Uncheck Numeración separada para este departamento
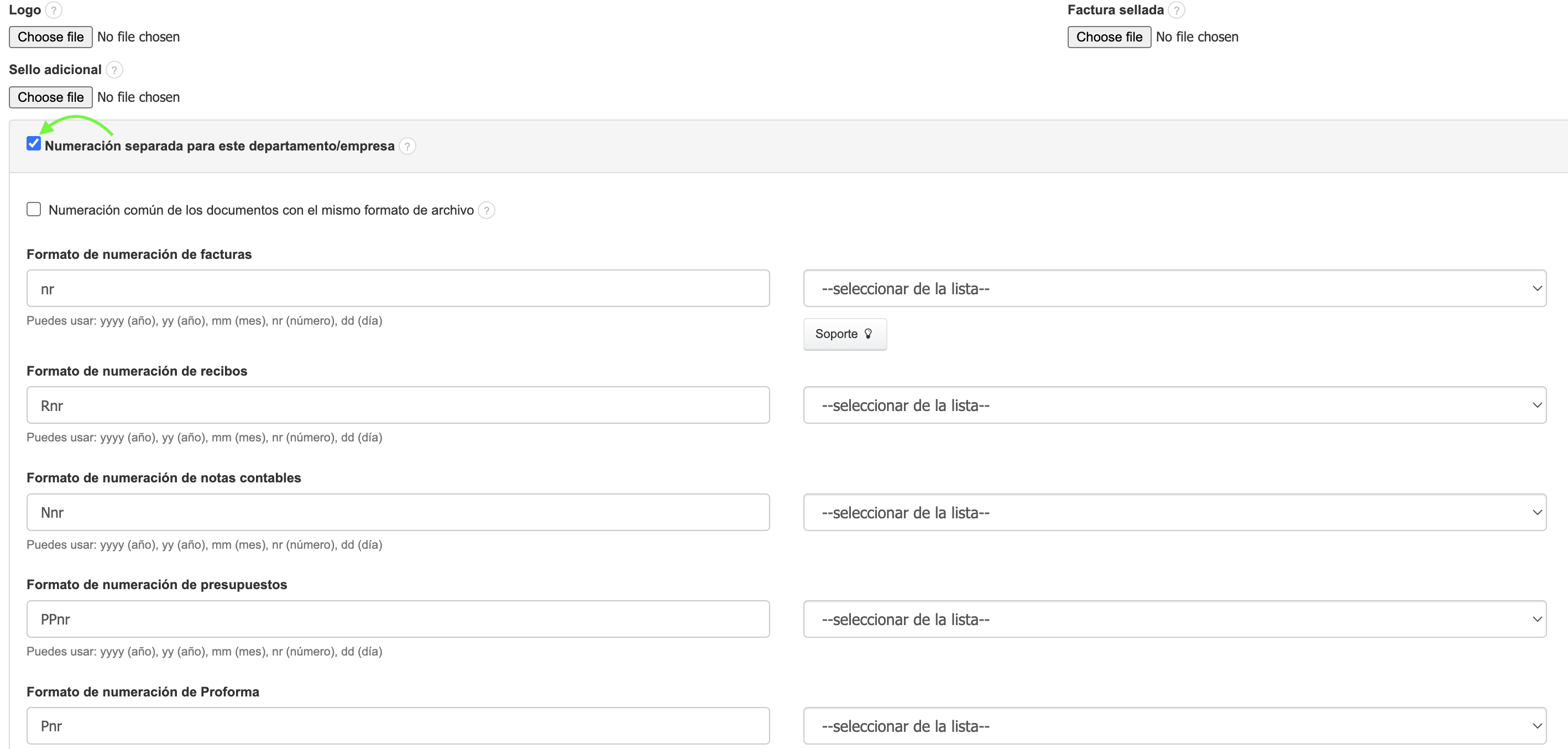This screenshot has height=749, width=1568. (x=34, y=144)
